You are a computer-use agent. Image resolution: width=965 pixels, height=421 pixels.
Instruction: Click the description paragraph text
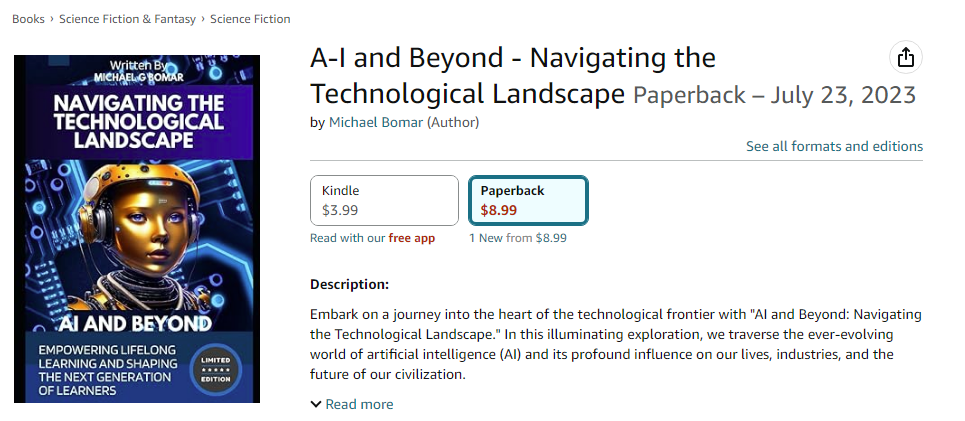click(615, 345)
